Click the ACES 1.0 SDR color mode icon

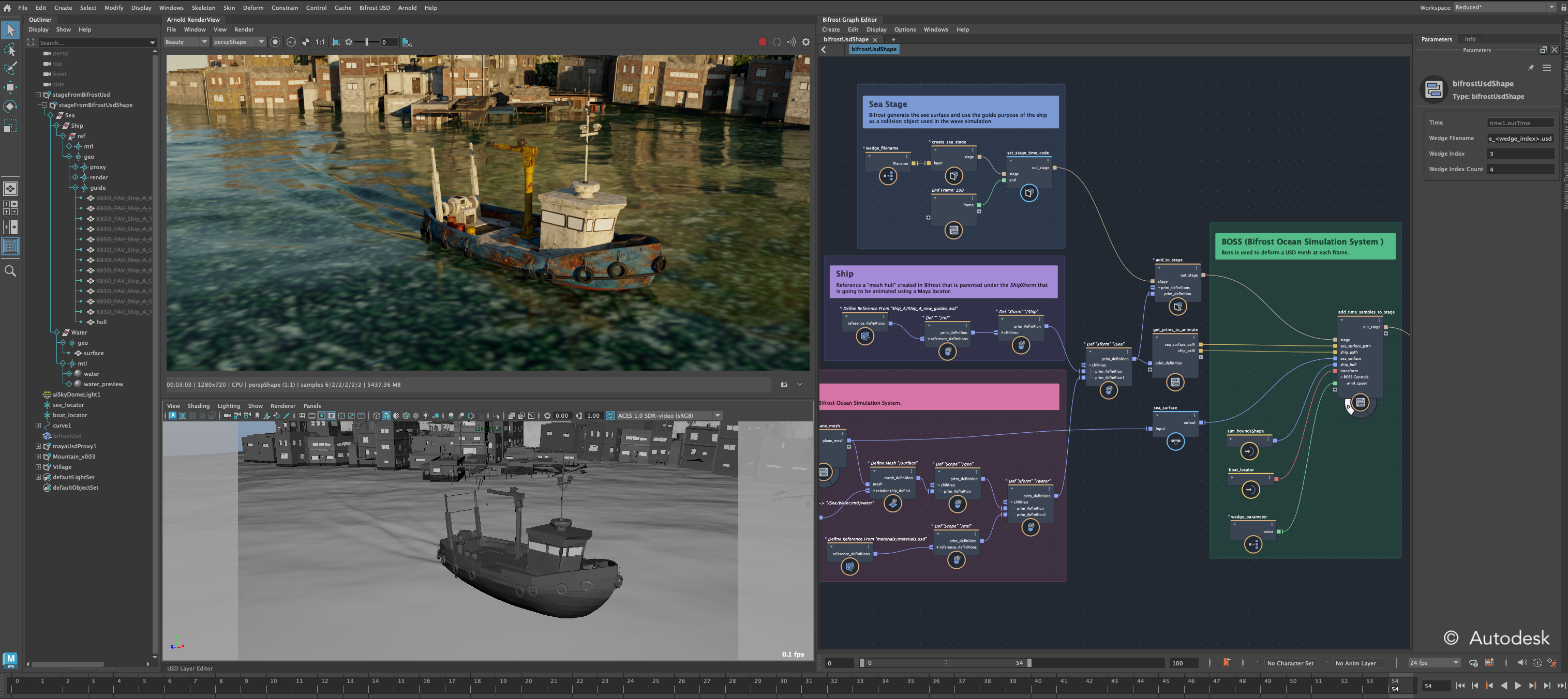click(x=610, y=415)
